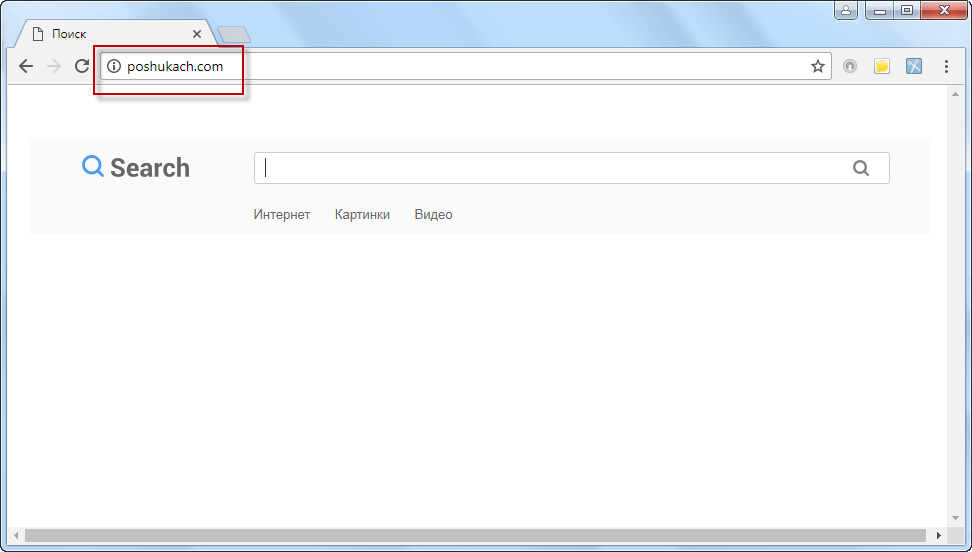Click the horizontal scrollbar right arrow
The image size is (972, 552).
click(940, 536)
